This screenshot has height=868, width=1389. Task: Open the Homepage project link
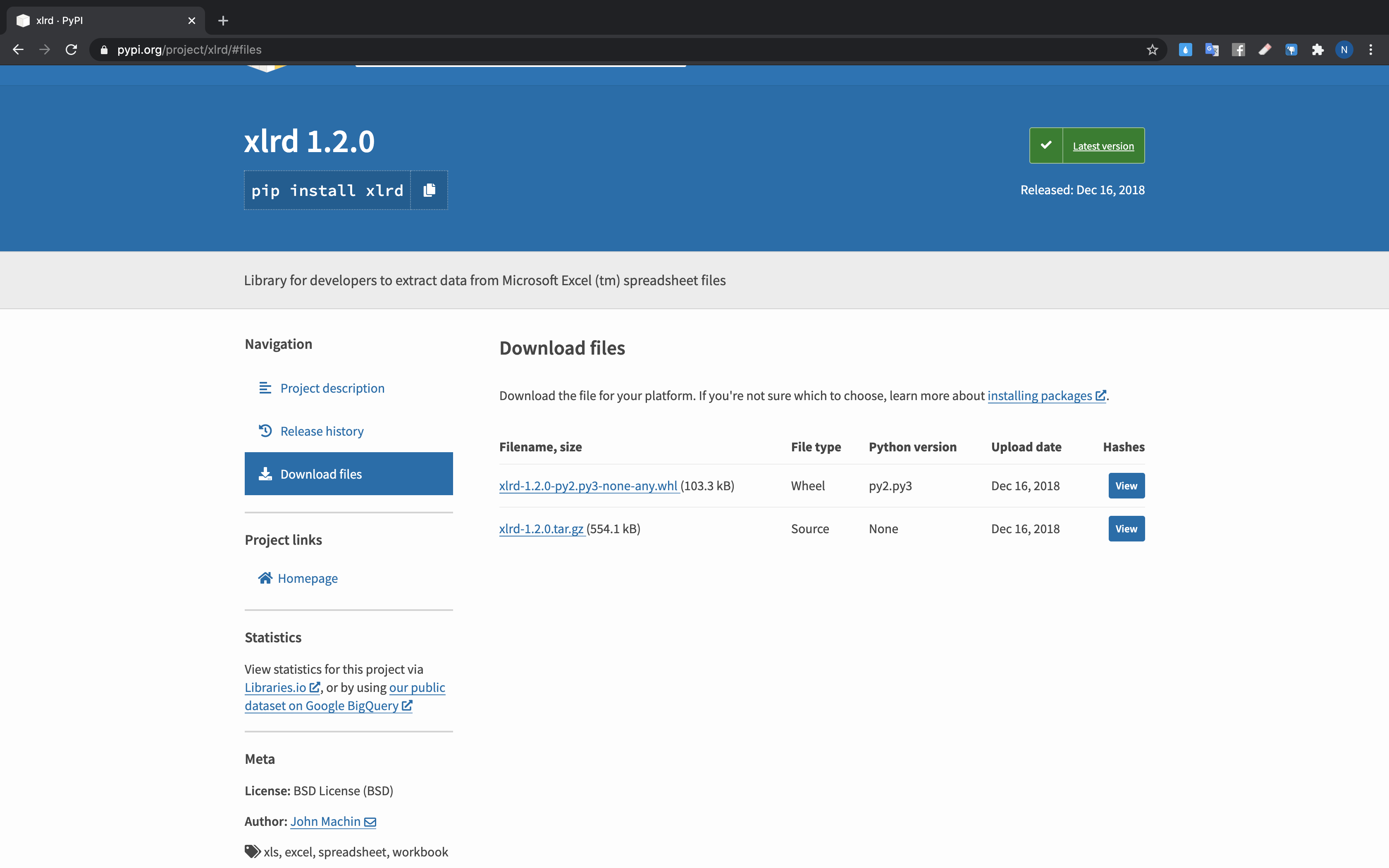(308, 578)
